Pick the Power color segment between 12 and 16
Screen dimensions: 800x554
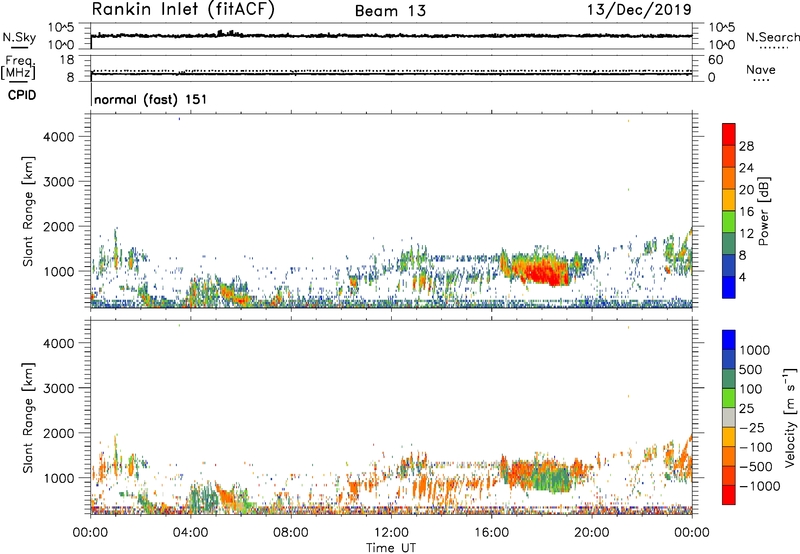729,222
